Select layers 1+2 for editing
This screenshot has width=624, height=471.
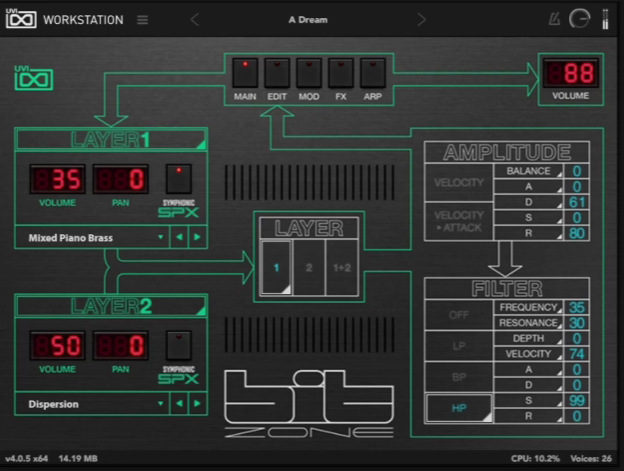pos(342,267)
